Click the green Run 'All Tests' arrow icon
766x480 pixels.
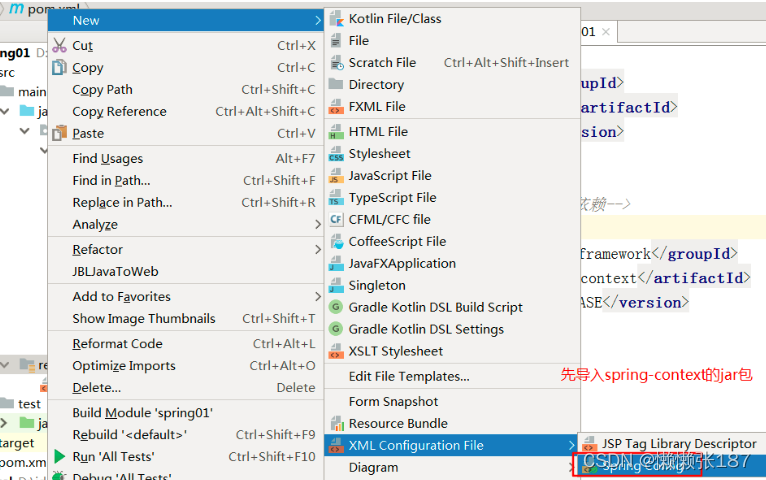[x=60, y=457]
